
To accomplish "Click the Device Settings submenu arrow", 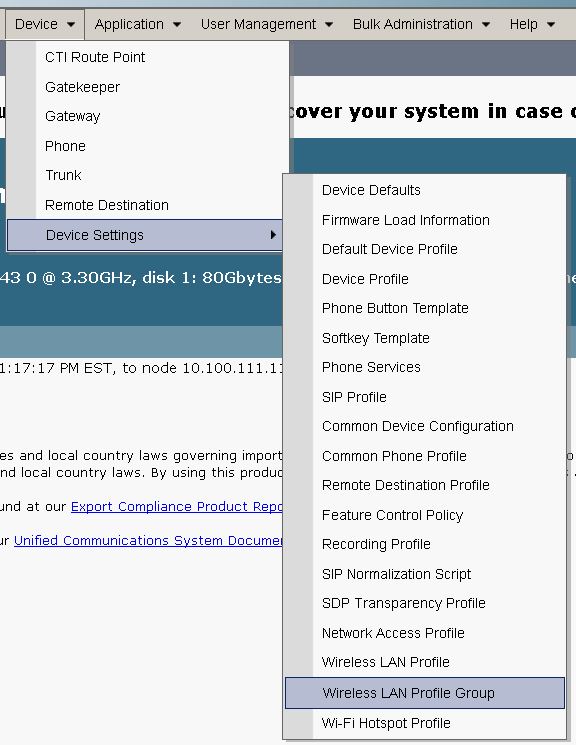I will click(x=273, y=235).
